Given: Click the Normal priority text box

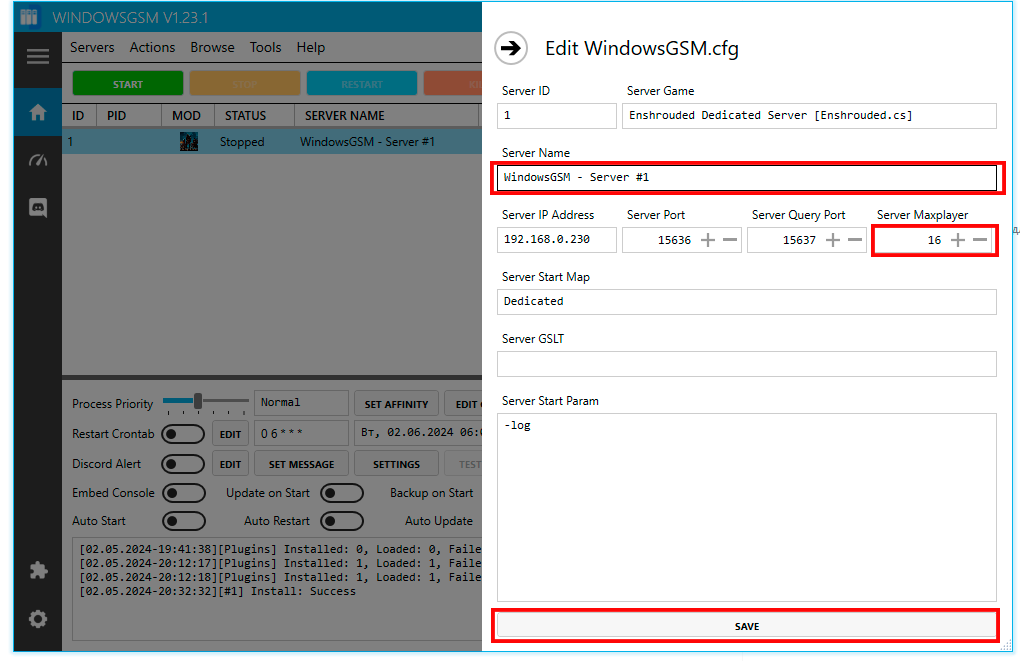Looking at the screenshot, I should point(301,403).
